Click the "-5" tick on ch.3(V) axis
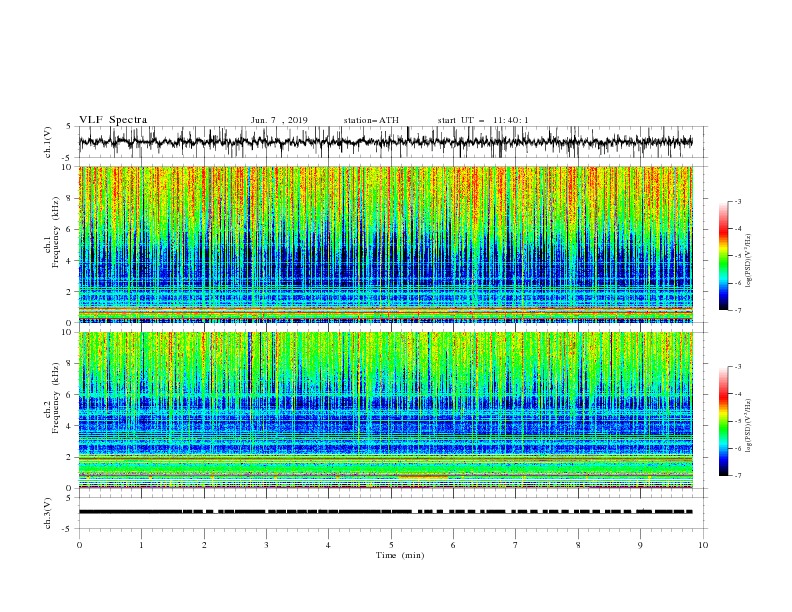Image resolution: width=792 pixels, height=612 pixels. pyautogui.click(x=68, y=529)
